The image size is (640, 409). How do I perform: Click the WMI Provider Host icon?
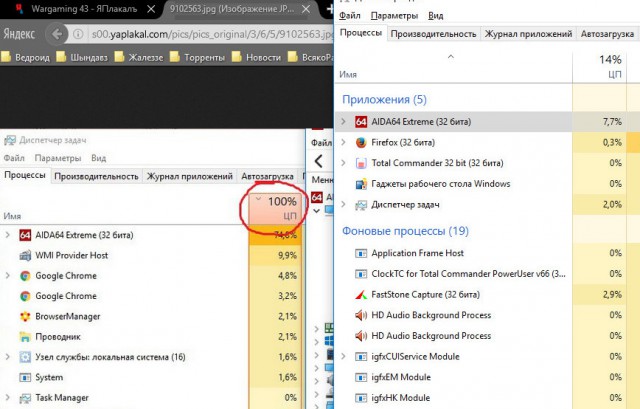pos(25,256)
